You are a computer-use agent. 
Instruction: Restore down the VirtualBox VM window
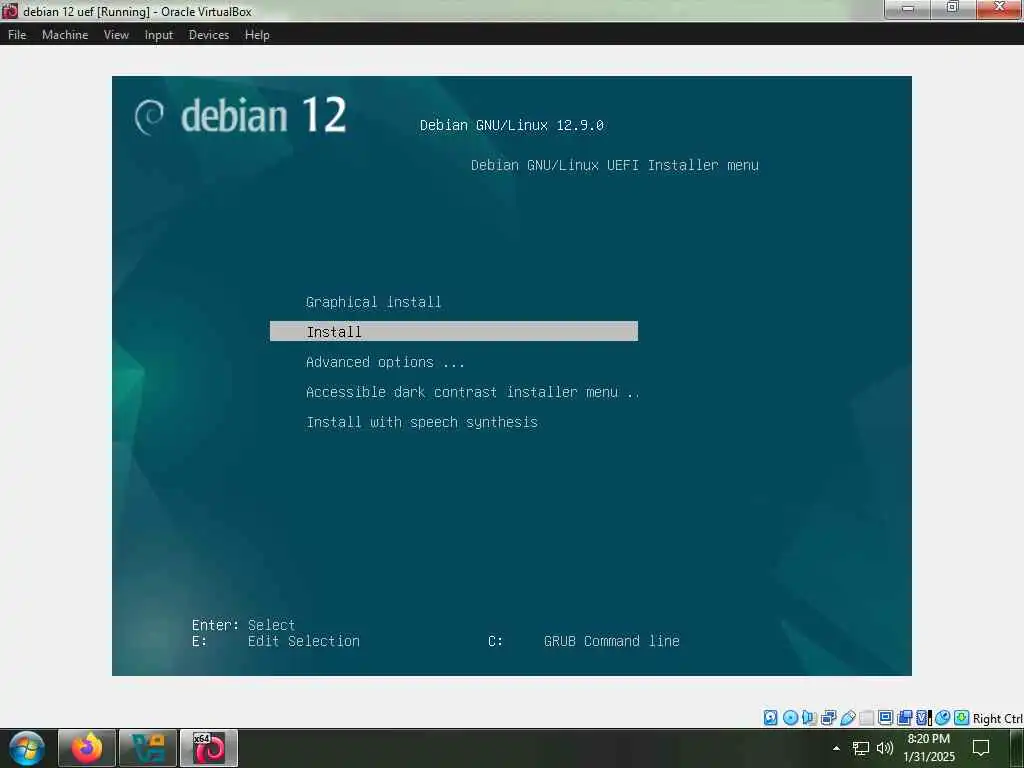tap(953, 8)
